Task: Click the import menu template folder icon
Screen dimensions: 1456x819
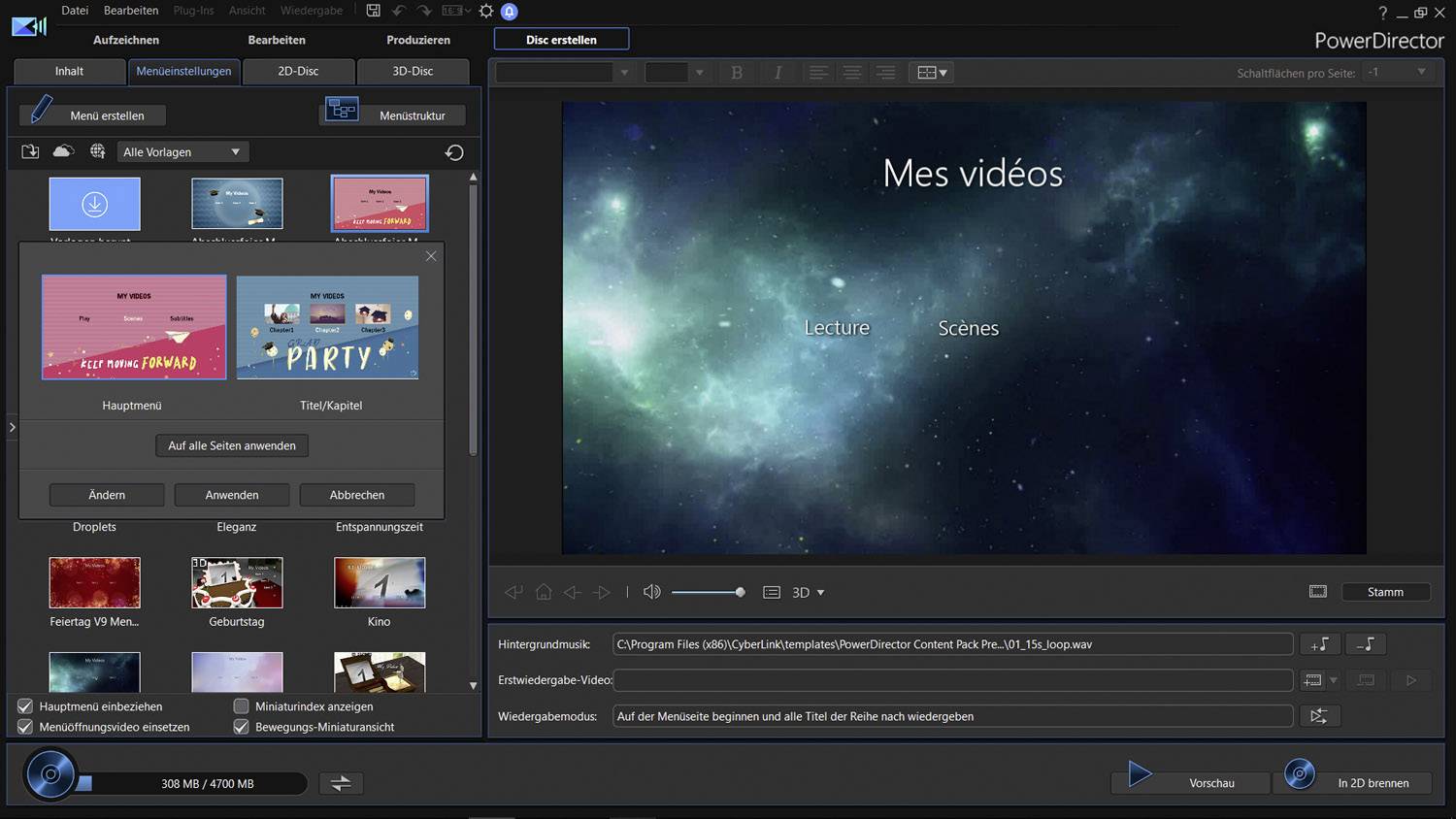Action: click(29, 151)
